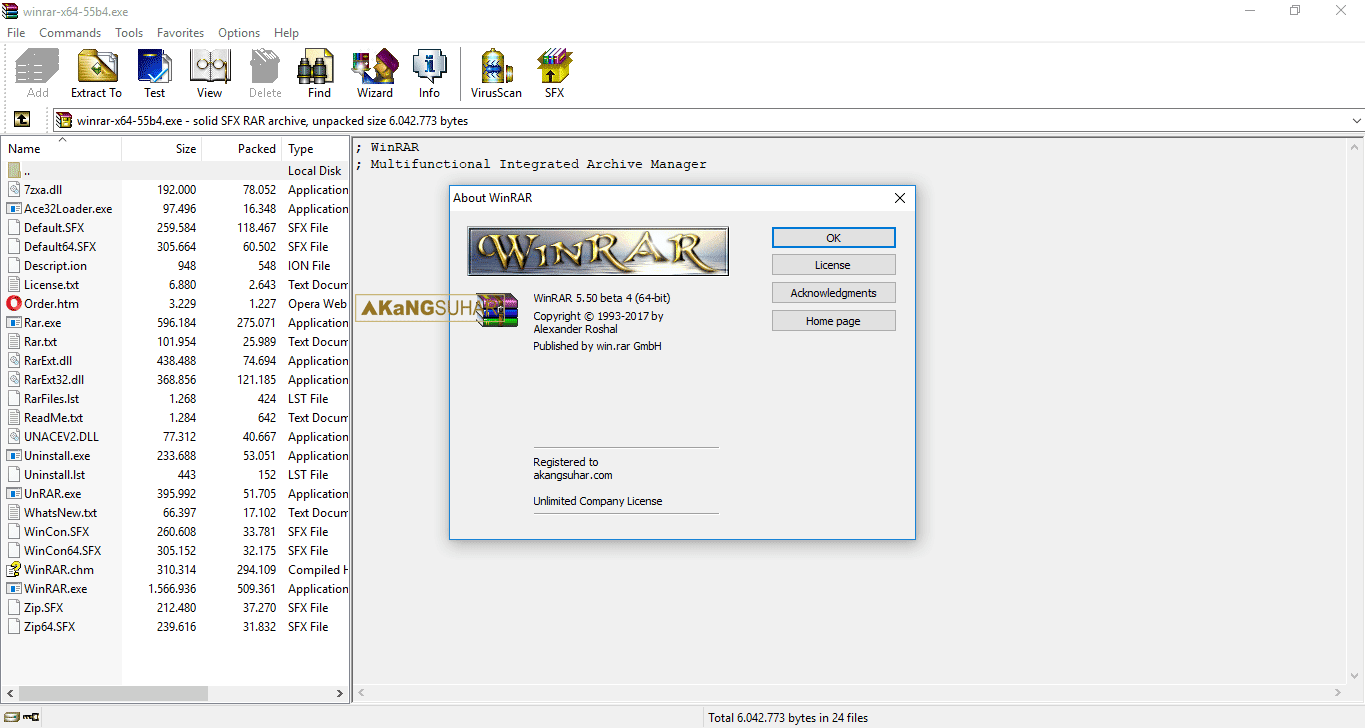Viewport: 1365px width, 728px height.
Task: Open the File menu
Action: tap(16, 33)
